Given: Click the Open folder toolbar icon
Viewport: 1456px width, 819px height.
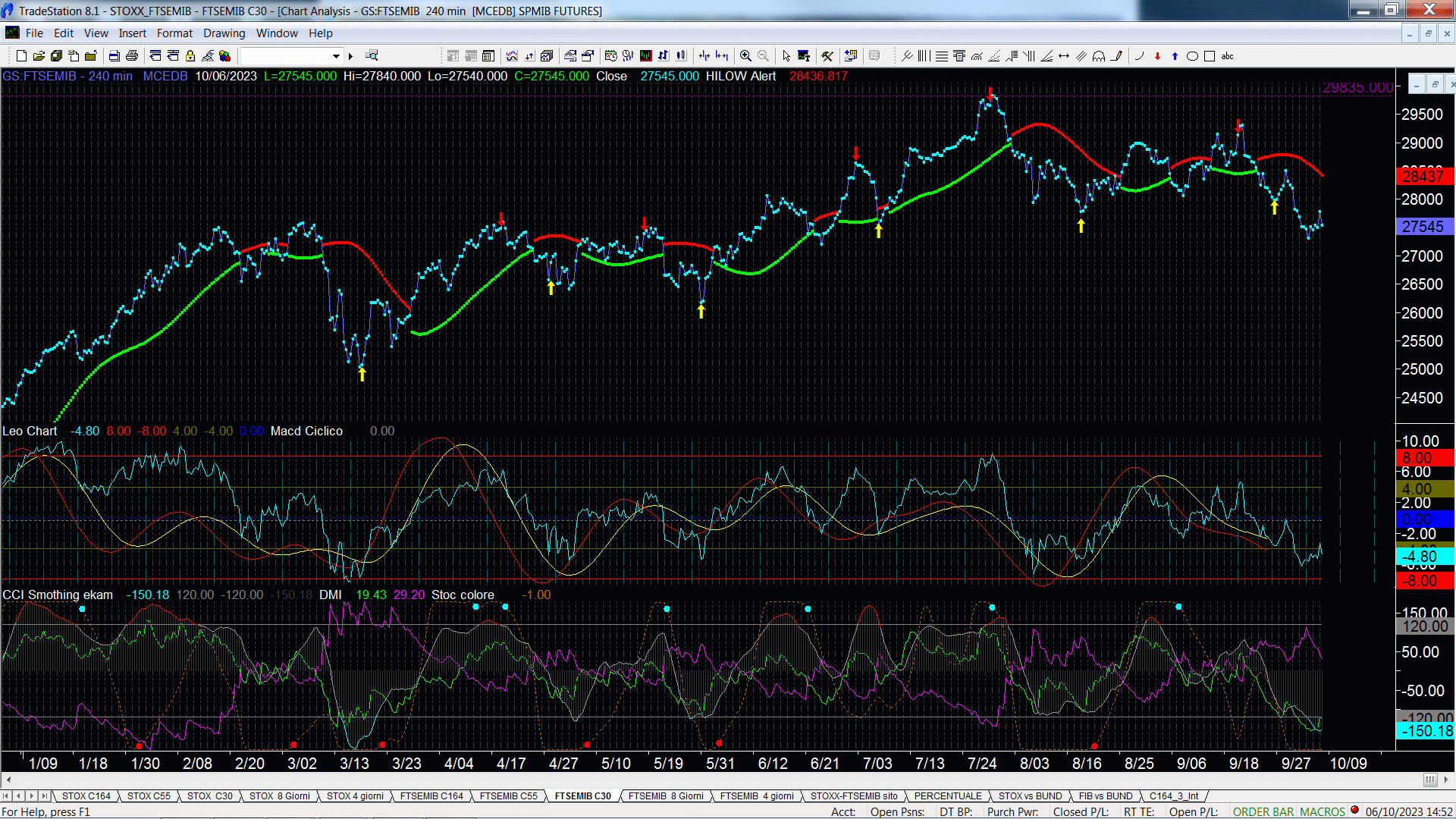Looking at the screenshot, I should pos(39,56).
